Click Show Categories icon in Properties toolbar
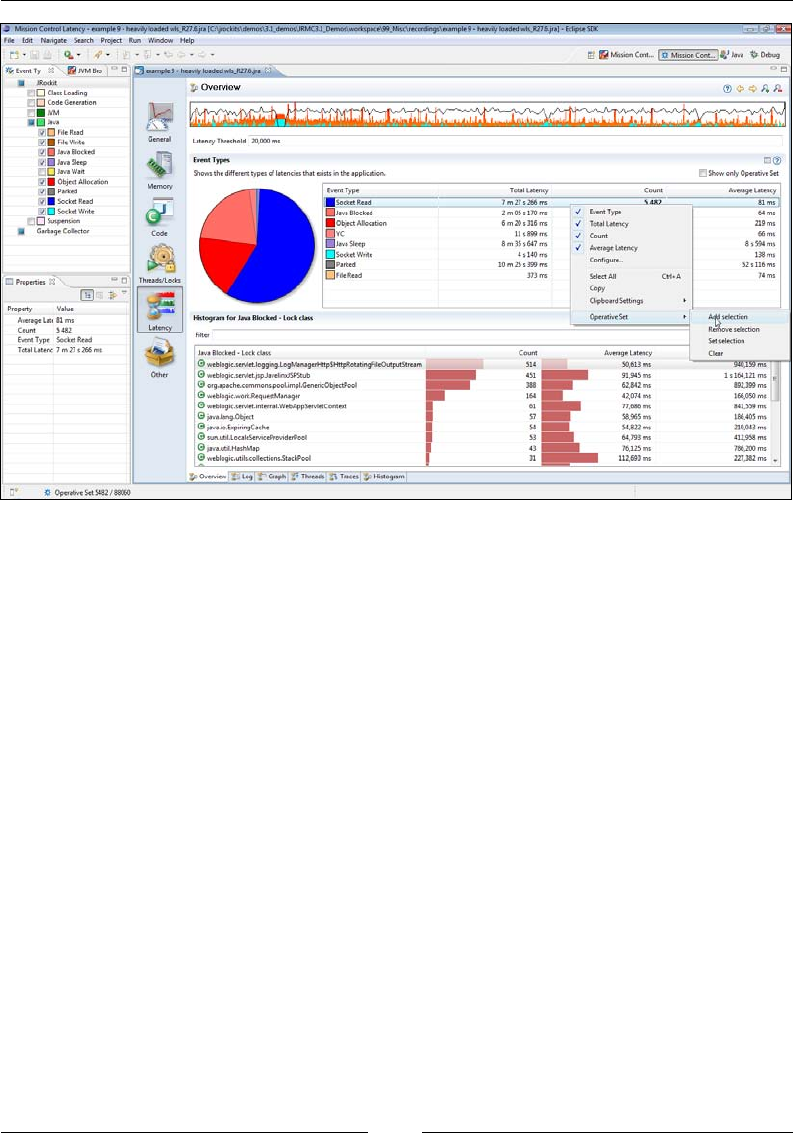The width and height of the screenshot is (793, 1142). (87, 295)
